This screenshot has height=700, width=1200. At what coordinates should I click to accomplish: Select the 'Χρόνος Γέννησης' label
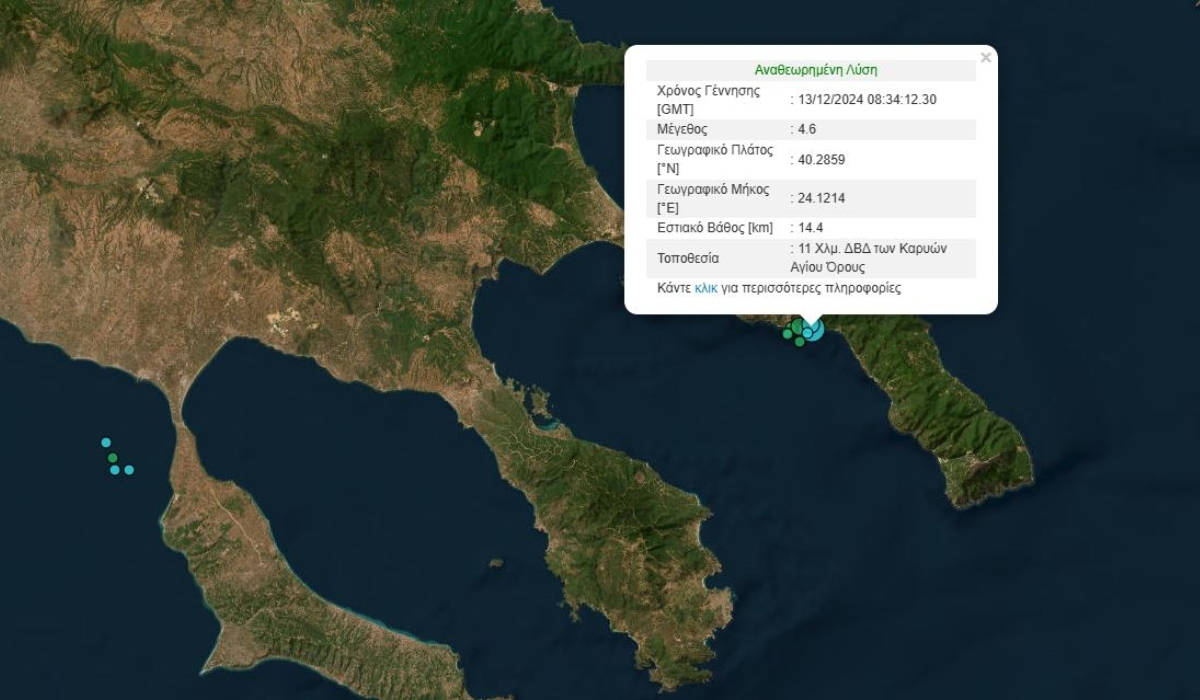click(708, 90)
